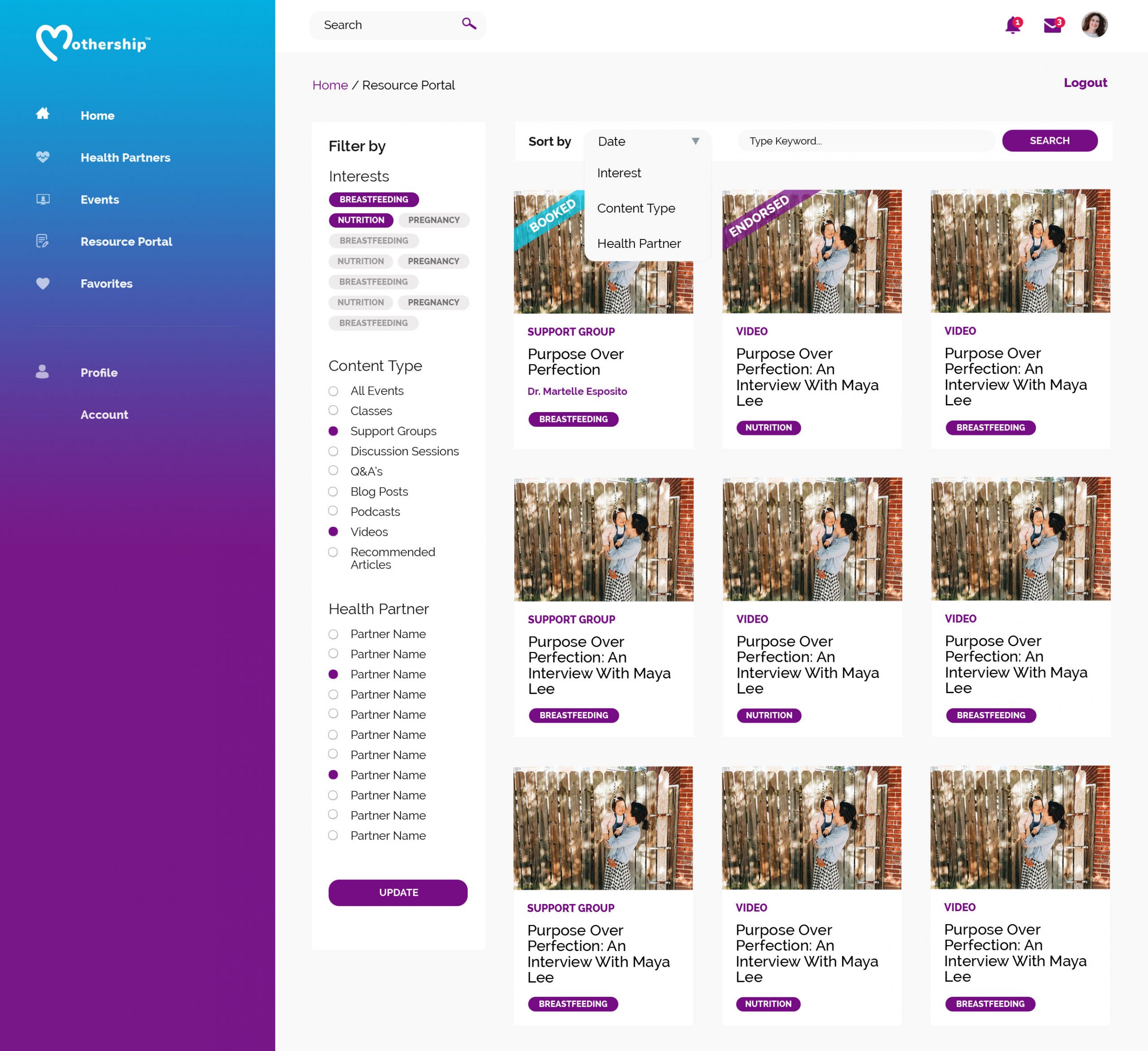1148x1051 pixels.
Task: Select the Podcasts radio option
Action: pos(333,511)
